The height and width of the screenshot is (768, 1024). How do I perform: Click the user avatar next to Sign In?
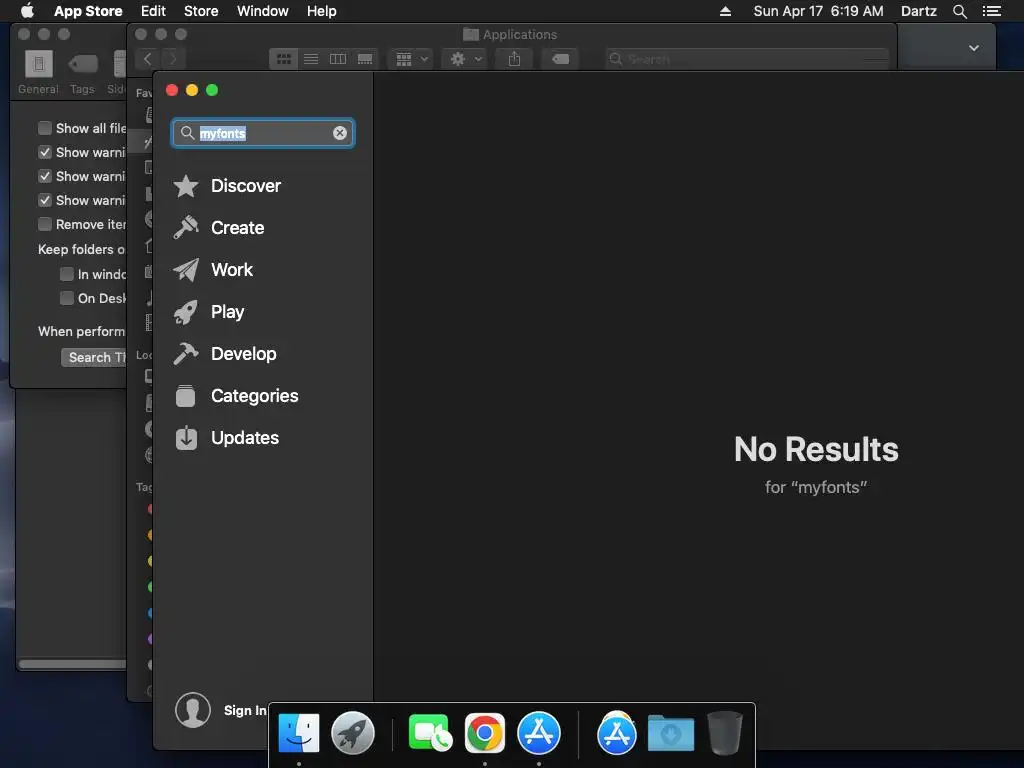(193, 710)
